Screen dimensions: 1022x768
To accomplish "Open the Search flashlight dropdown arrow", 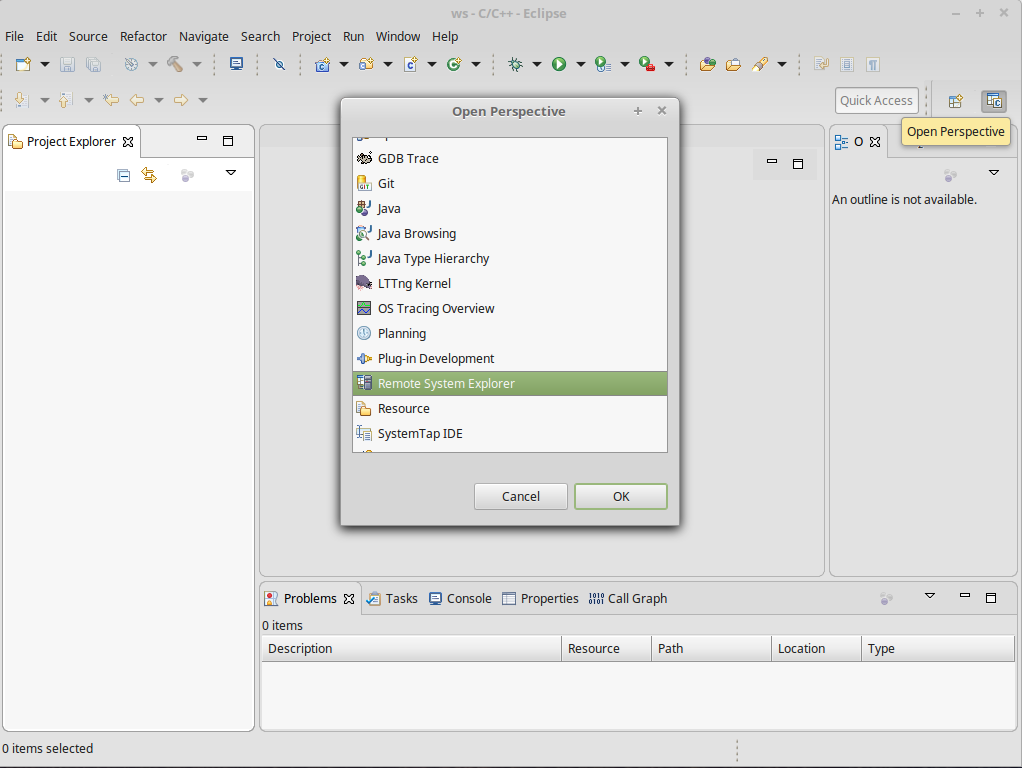I will tap(781, 64).
